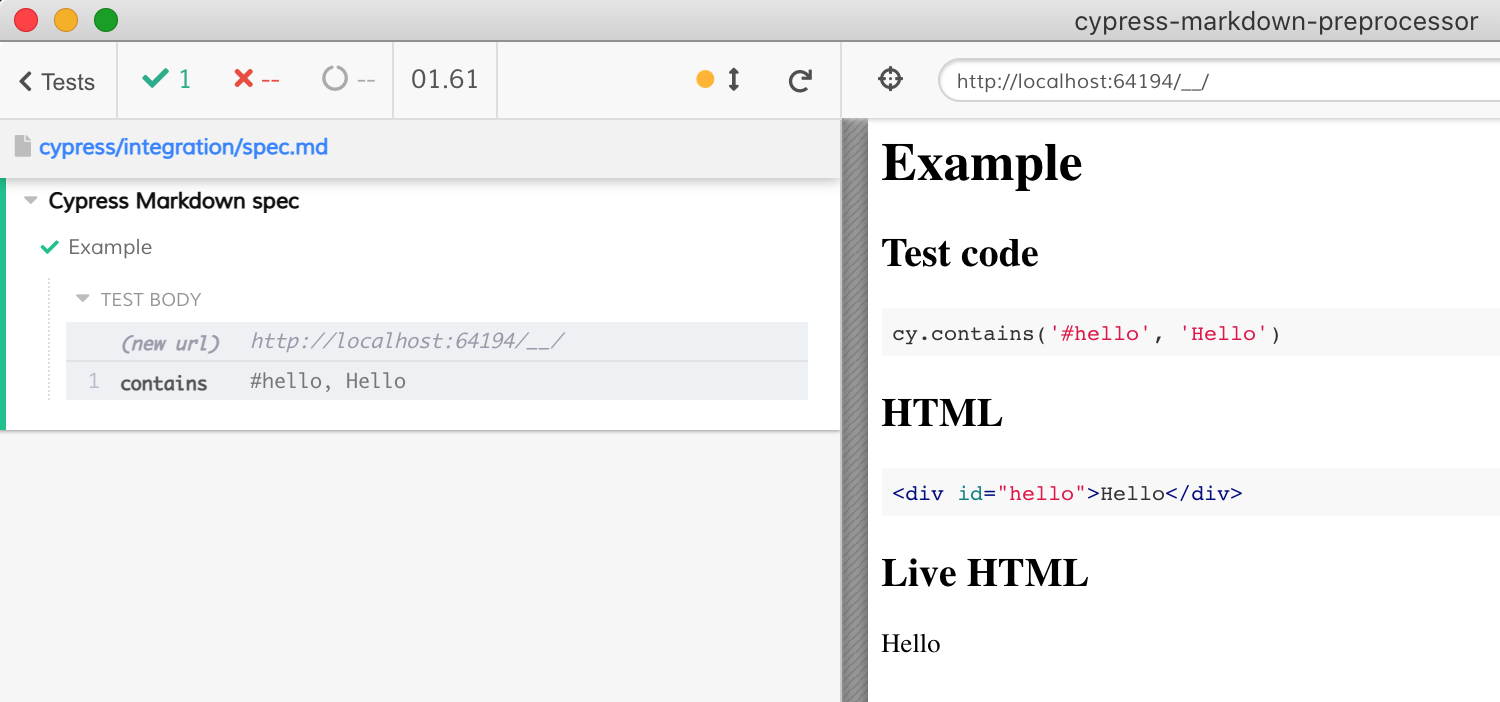Click the Live HTML heading
This screenshot has height=702, width=1500.
[x=985, y=572]
